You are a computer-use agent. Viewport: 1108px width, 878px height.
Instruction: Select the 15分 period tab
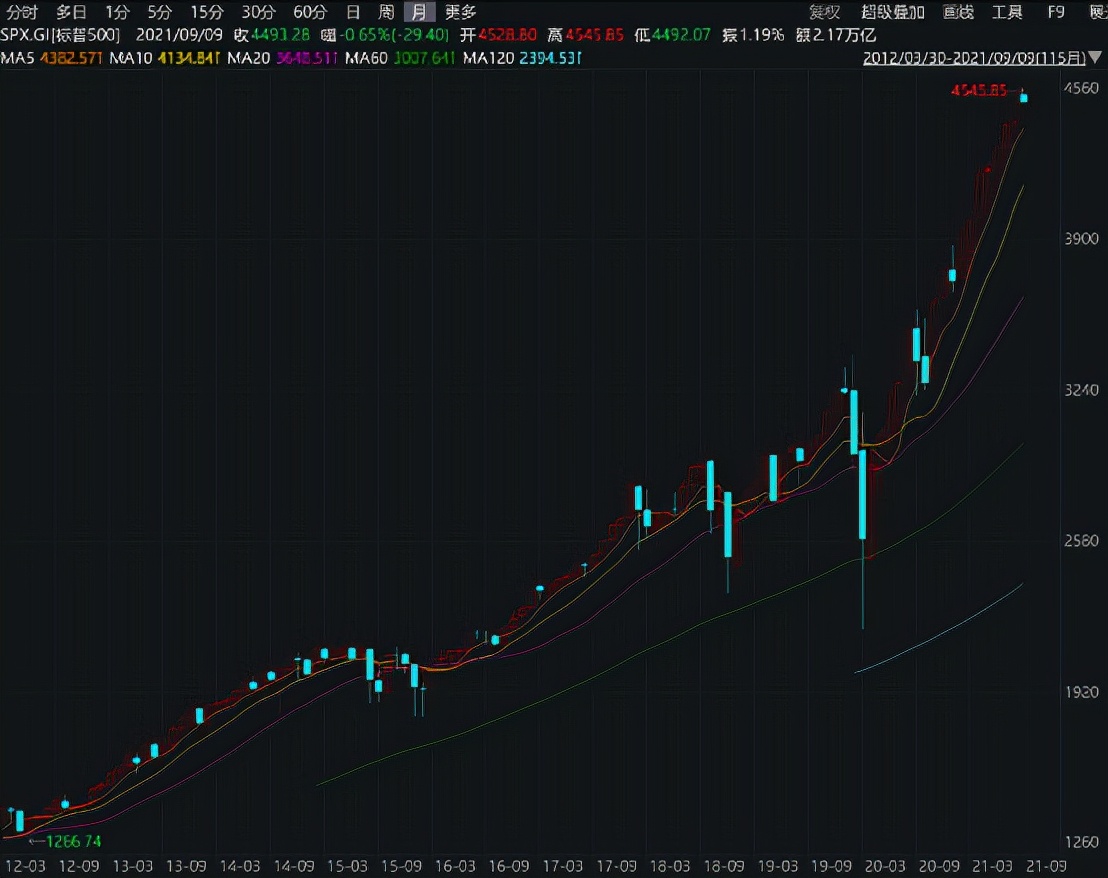point(206,13)
